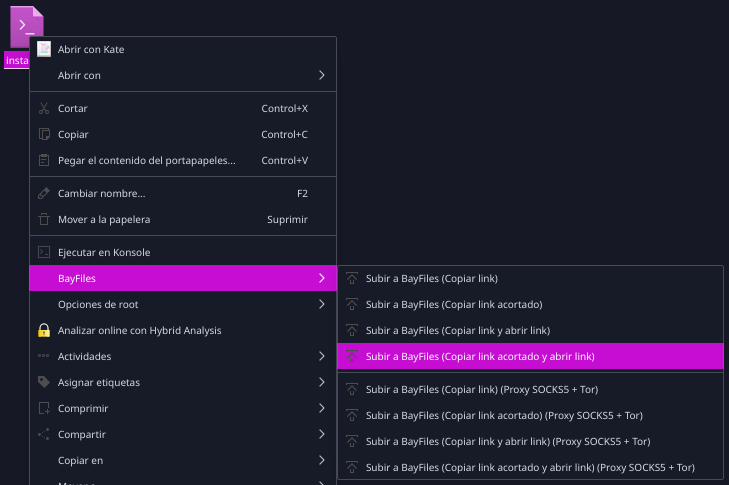The image size is (729, 485).
Task: Choose Subir a BayFiles (Copiar link acortado)
Action: [x=530, y=305]
